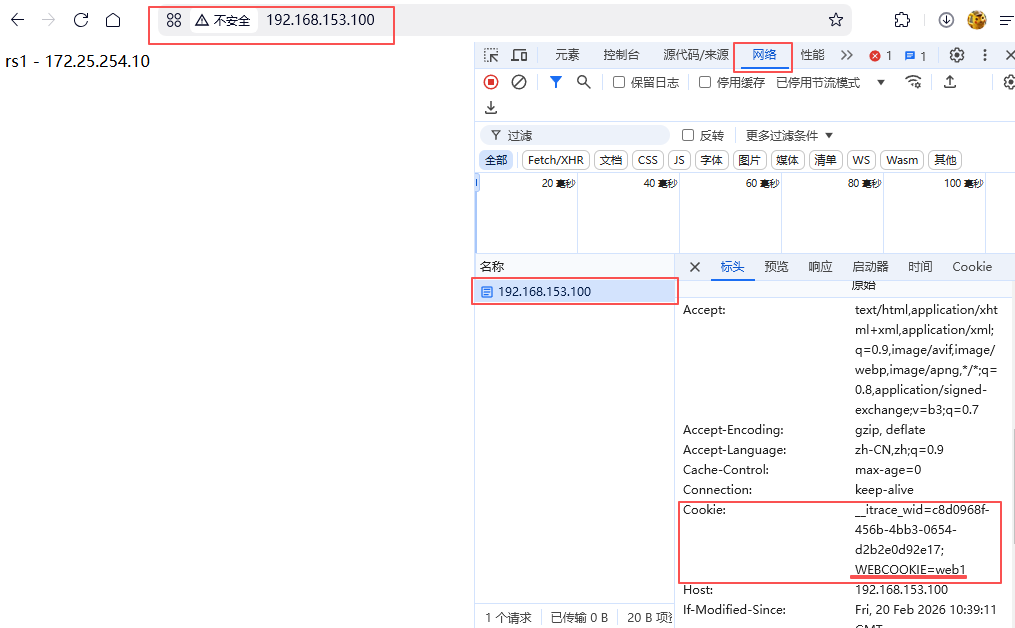Open the browser downloads icon

point(946,20)
